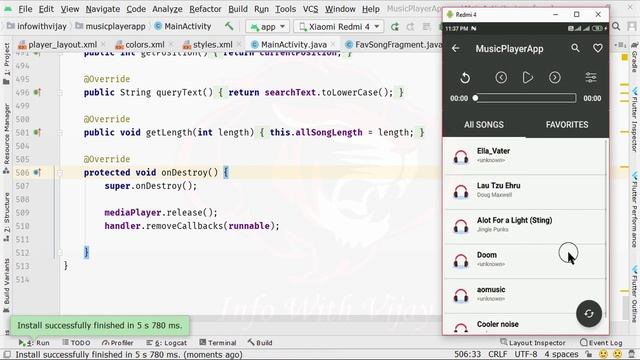Tap the heart favorite icon in app header
This screenshot has height=360, width=640.
click(598, 48)
